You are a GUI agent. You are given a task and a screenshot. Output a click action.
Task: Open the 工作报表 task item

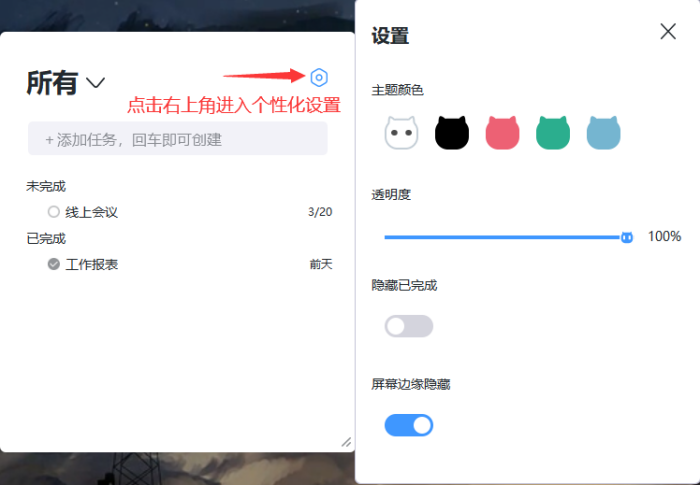(x=92, y=264)
